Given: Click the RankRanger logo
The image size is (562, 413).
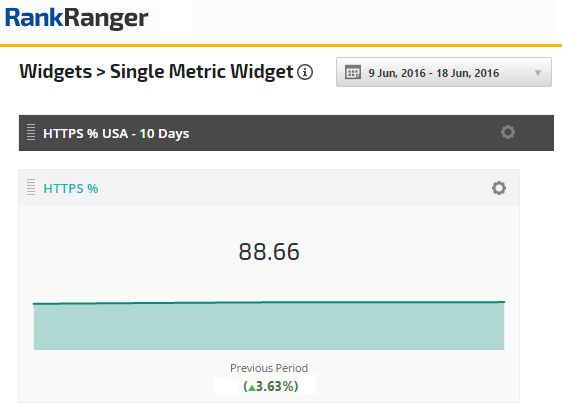Looking at the screenshot, I should point(77,18).
